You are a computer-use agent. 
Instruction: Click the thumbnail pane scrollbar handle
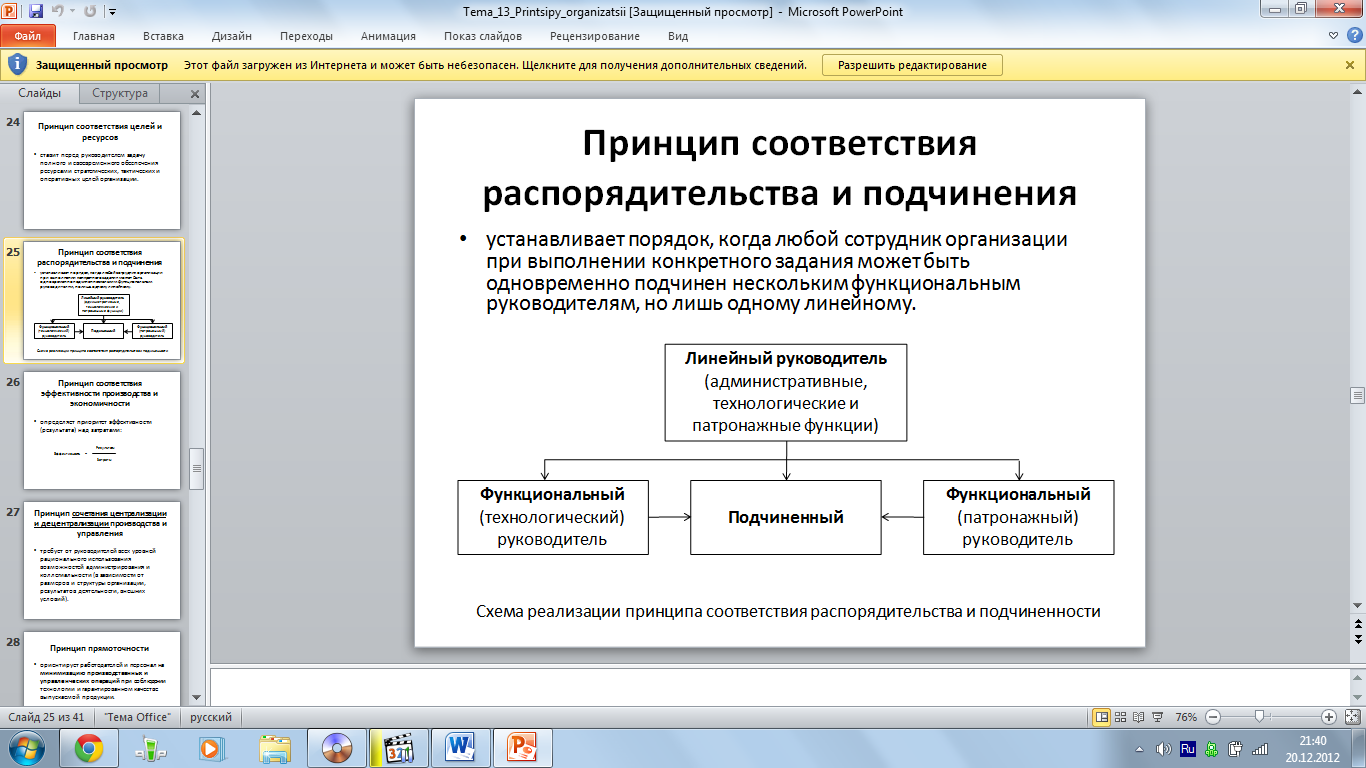(x=197, y=467)
